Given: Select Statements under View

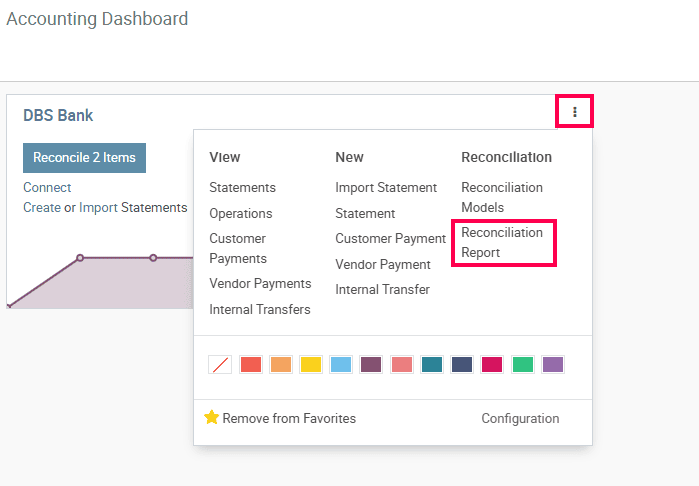Looking at the screenshot, I should [243, 187].
